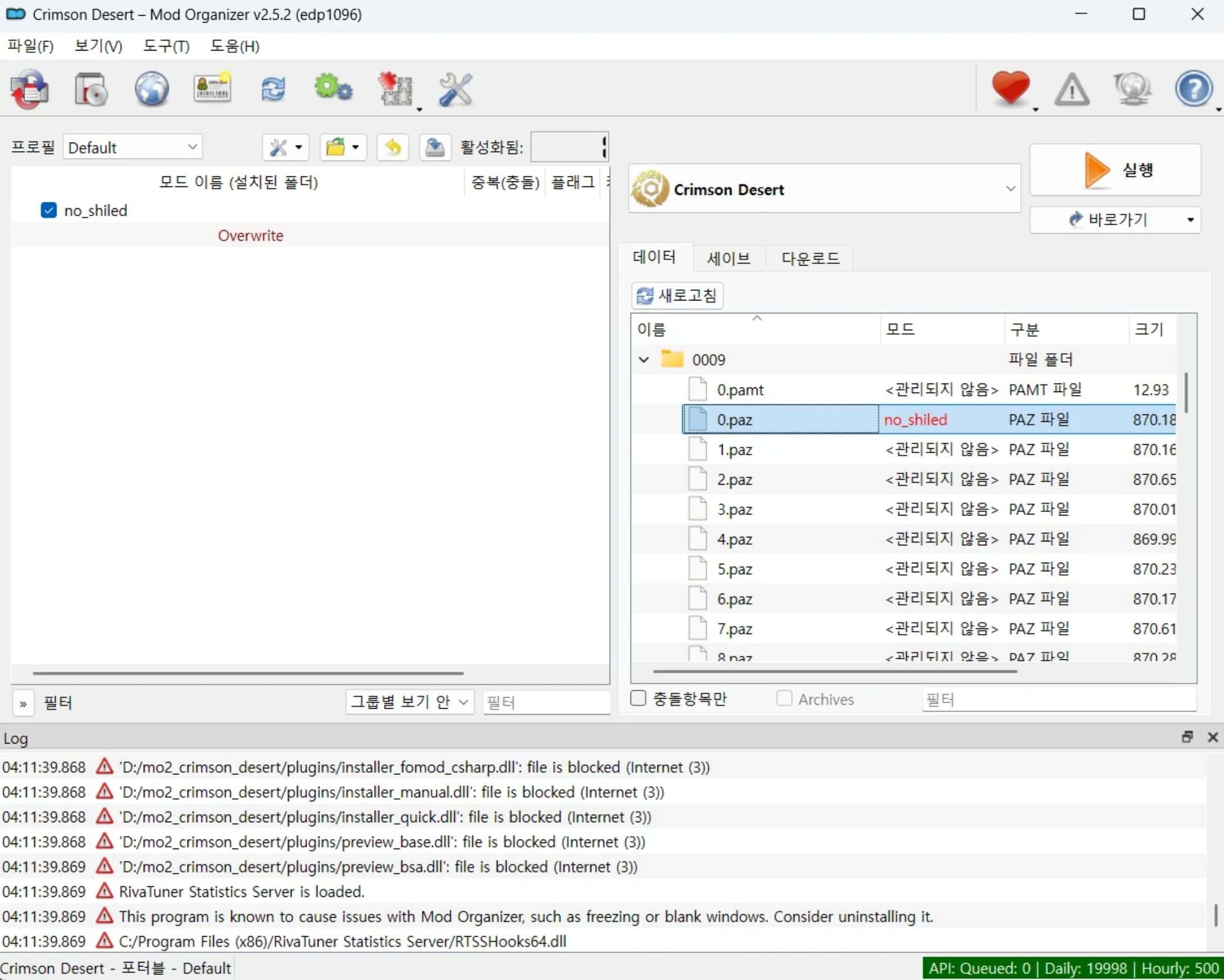Image resolution: width=1224 pixels, height=980 pixels.
Task: Click the data tree horizontal scrollbar
Action: (834, 671)
